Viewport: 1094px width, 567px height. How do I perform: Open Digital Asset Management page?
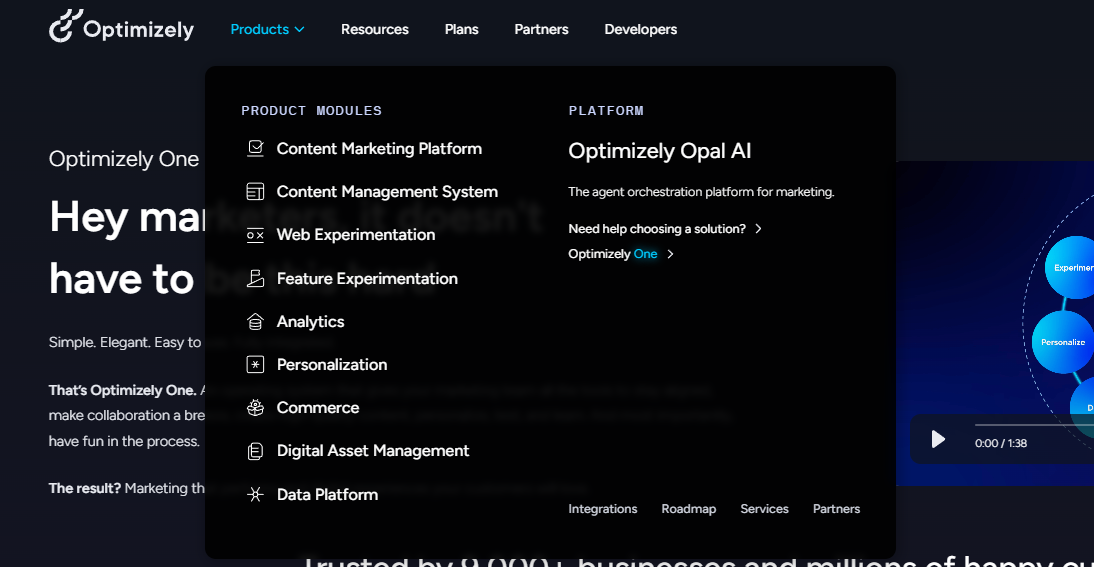(x=373, y=451)
